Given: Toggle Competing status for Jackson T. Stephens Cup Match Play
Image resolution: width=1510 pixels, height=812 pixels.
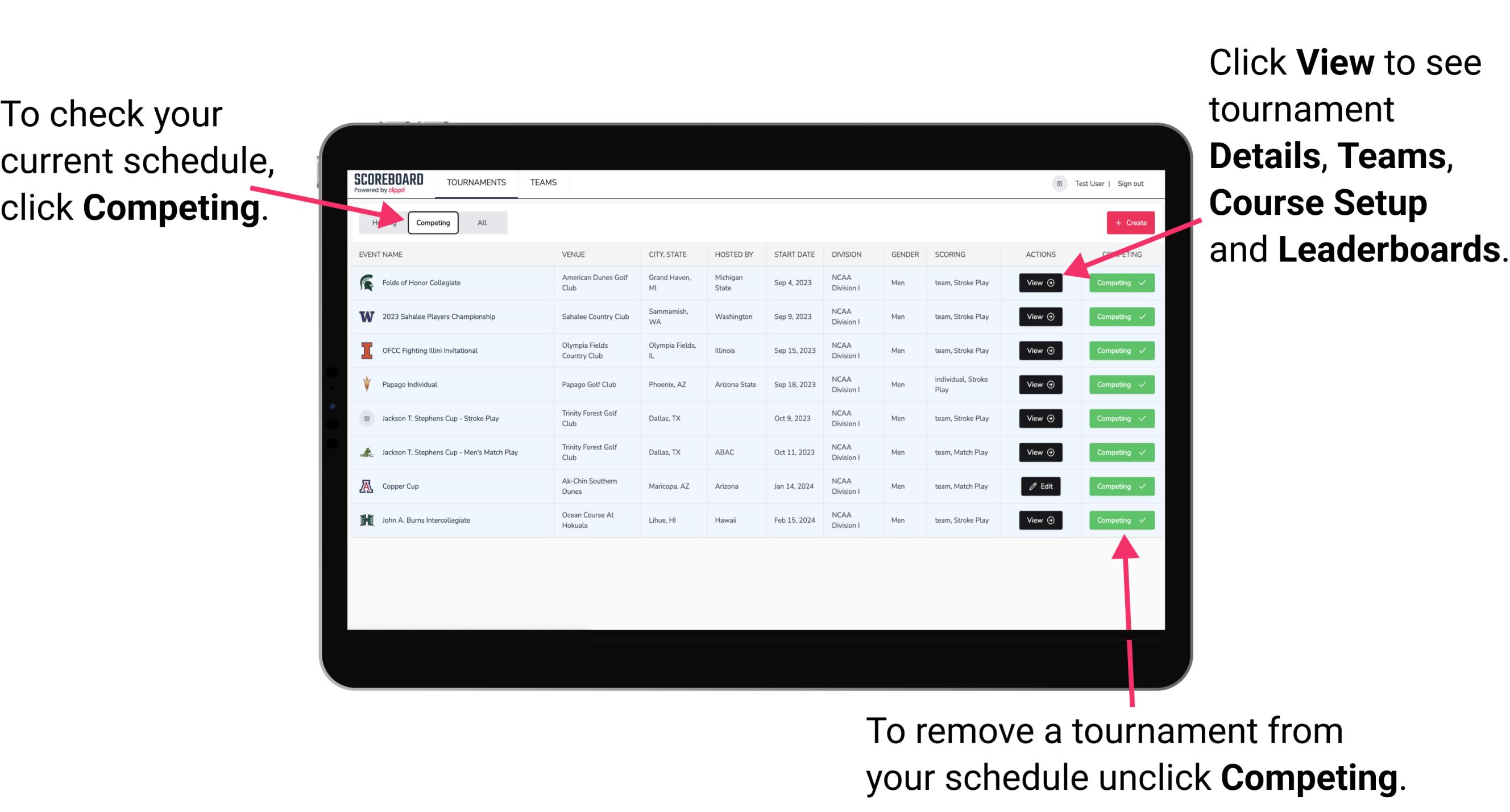Looking at the screenshot, I should (1118, 452).
